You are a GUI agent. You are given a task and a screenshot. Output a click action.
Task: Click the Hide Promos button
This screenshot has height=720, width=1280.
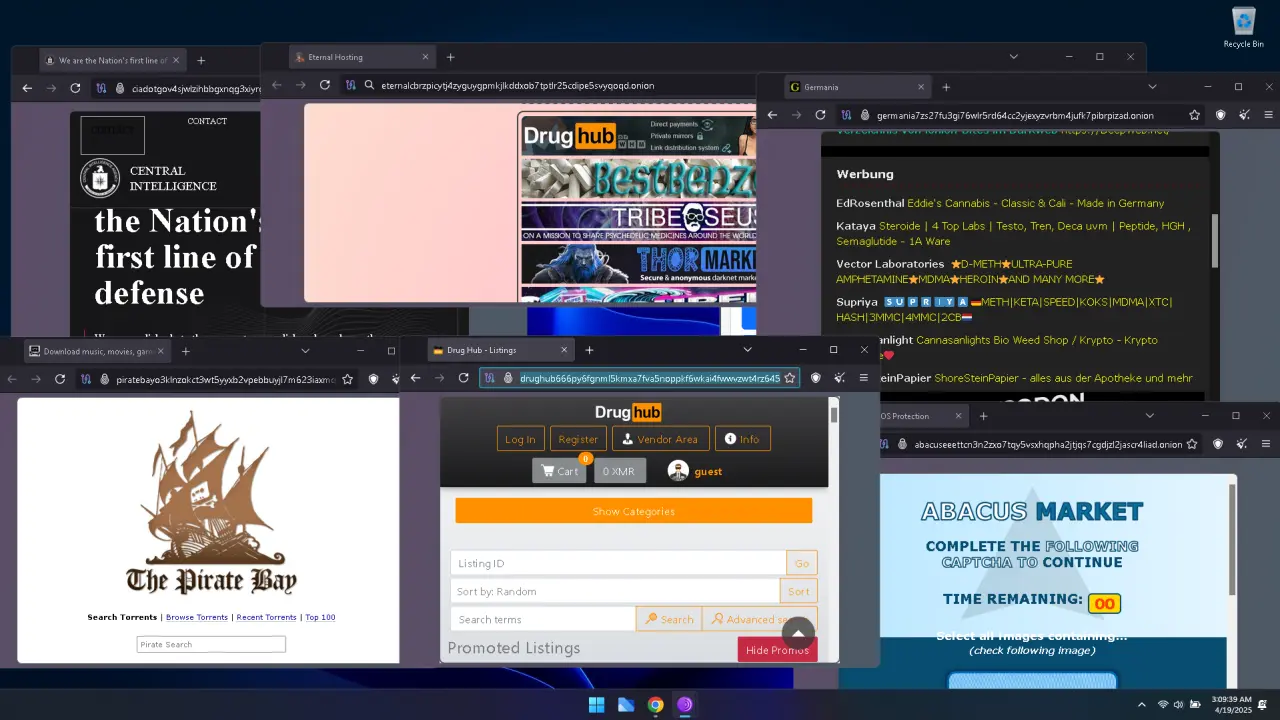tap(777, 650)
